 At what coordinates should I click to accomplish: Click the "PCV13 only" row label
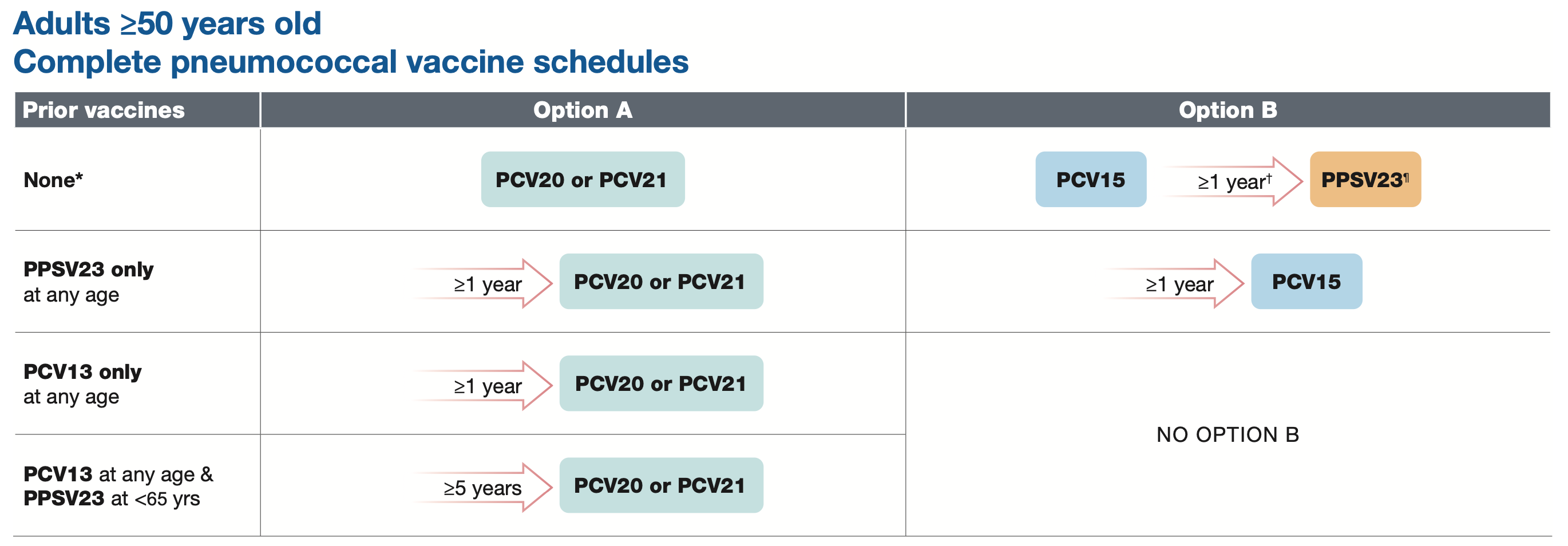(82, 372)
